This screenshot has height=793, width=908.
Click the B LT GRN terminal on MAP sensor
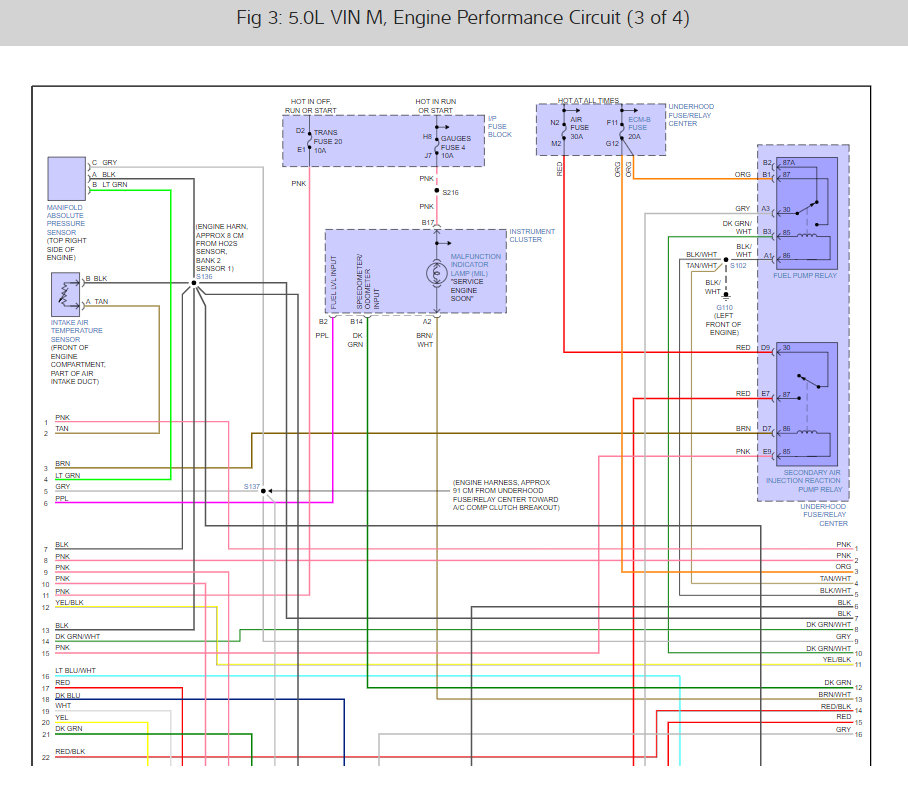pyautogui.click(x=109, y=185)
